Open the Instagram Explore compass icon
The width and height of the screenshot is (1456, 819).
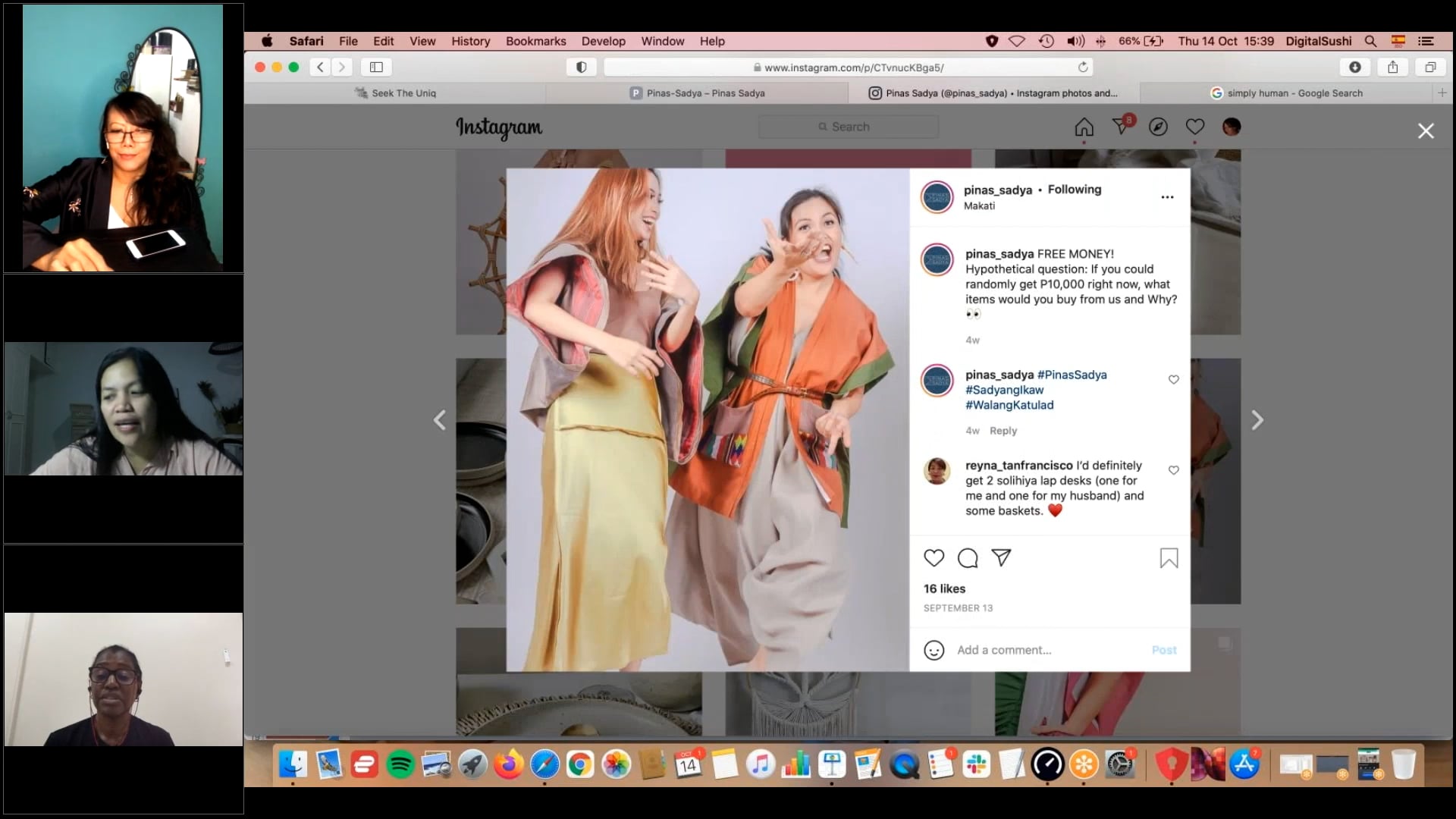1158,127
